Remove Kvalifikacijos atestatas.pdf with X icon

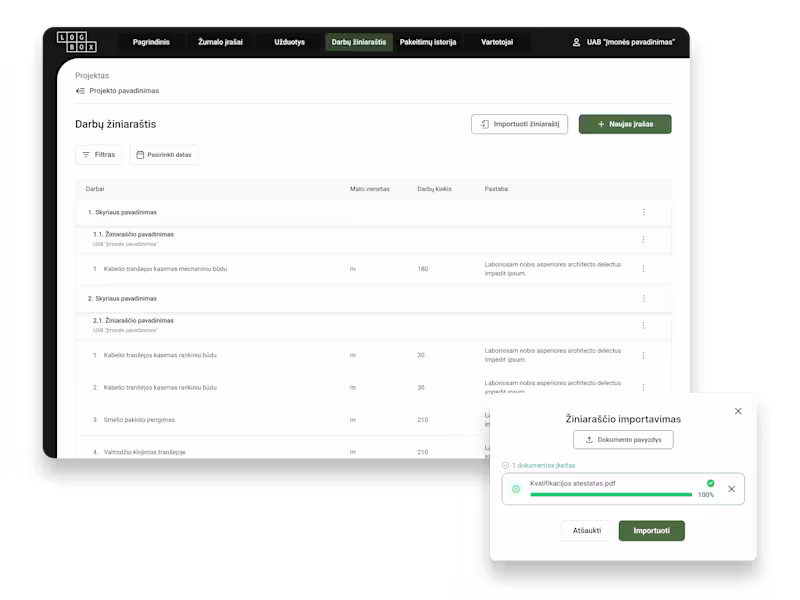point(732,489)
